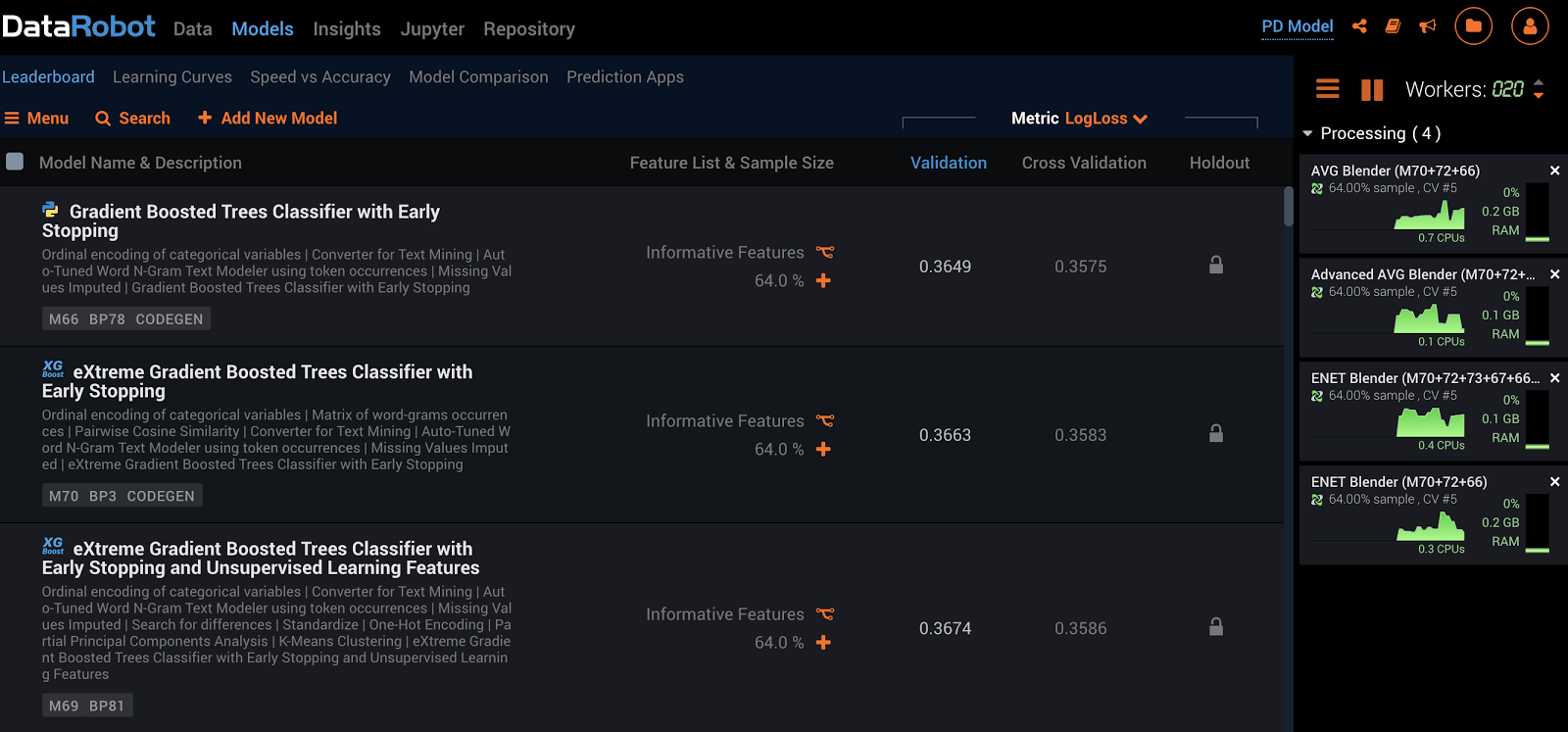Click AVG Blender CPU usage graph
Viewport: 1568px width, 732px height.
click(x=1430, y=215)
